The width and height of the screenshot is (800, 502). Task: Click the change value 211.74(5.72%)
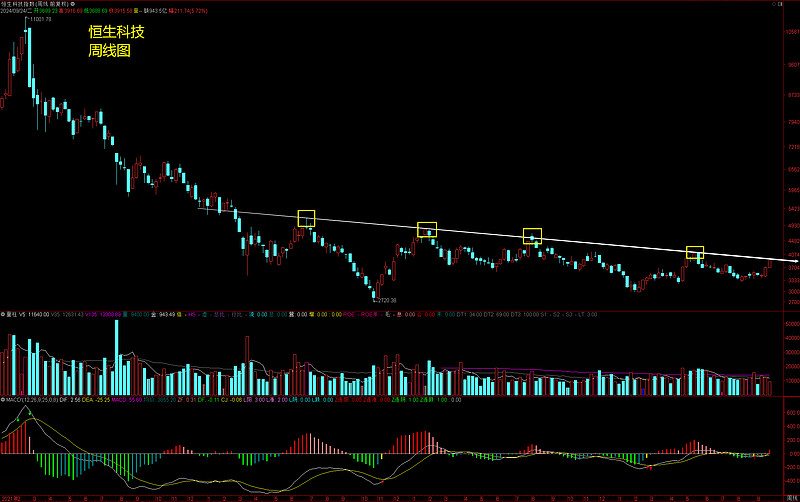190,10
